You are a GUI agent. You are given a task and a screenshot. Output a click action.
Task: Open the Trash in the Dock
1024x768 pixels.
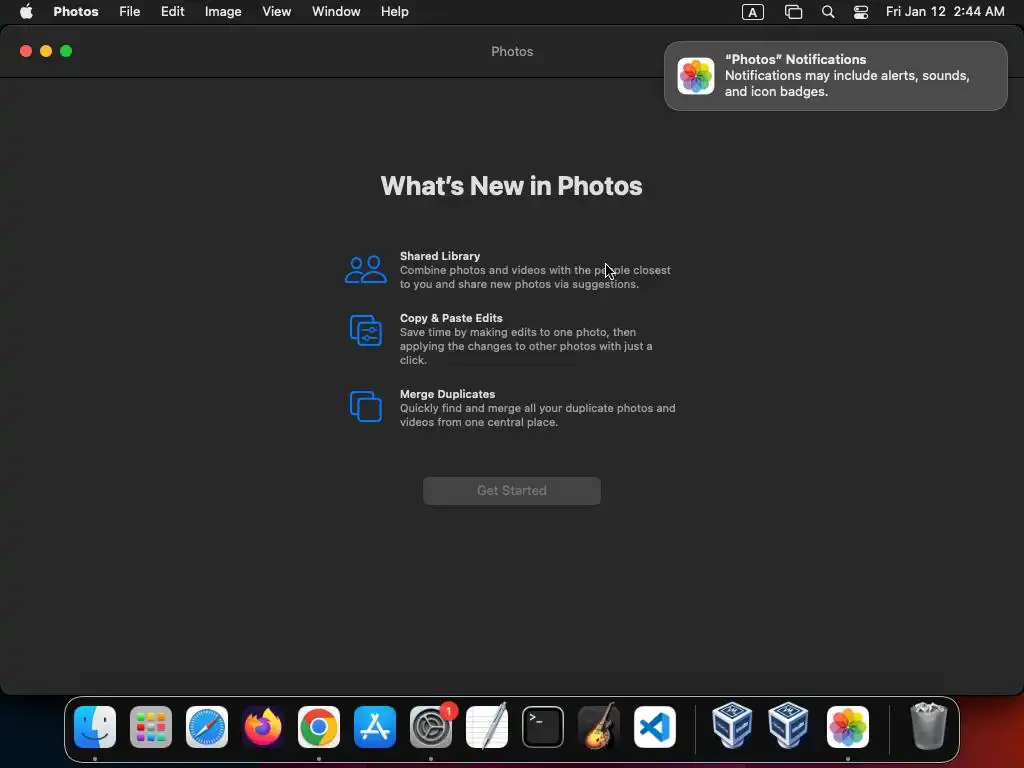click(928, 726)
